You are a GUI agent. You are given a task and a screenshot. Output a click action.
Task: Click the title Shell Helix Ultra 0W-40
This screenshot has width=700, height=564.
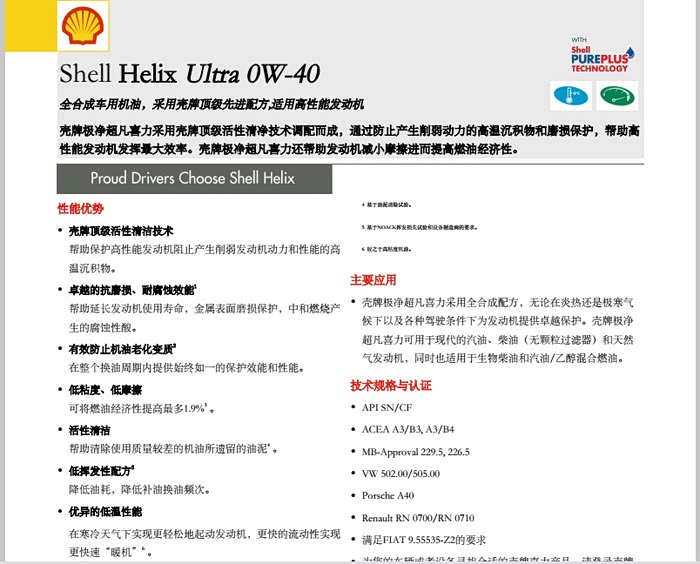(x=190, y=74)
